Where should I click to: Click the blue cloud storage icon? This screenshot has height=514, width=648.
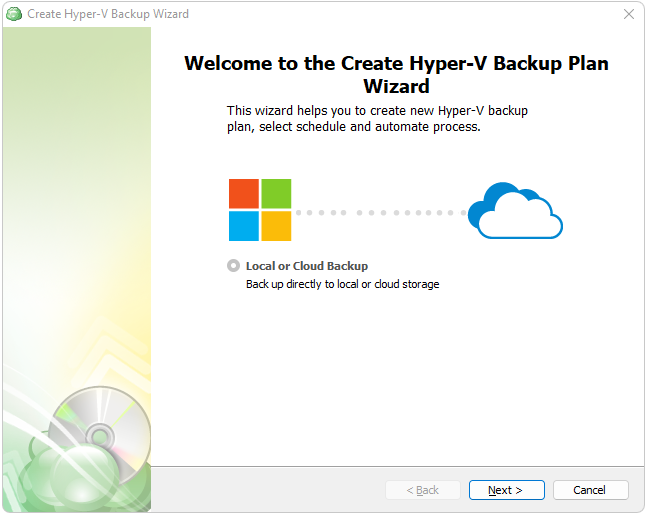pyautogui.click(x=515, y=212)
